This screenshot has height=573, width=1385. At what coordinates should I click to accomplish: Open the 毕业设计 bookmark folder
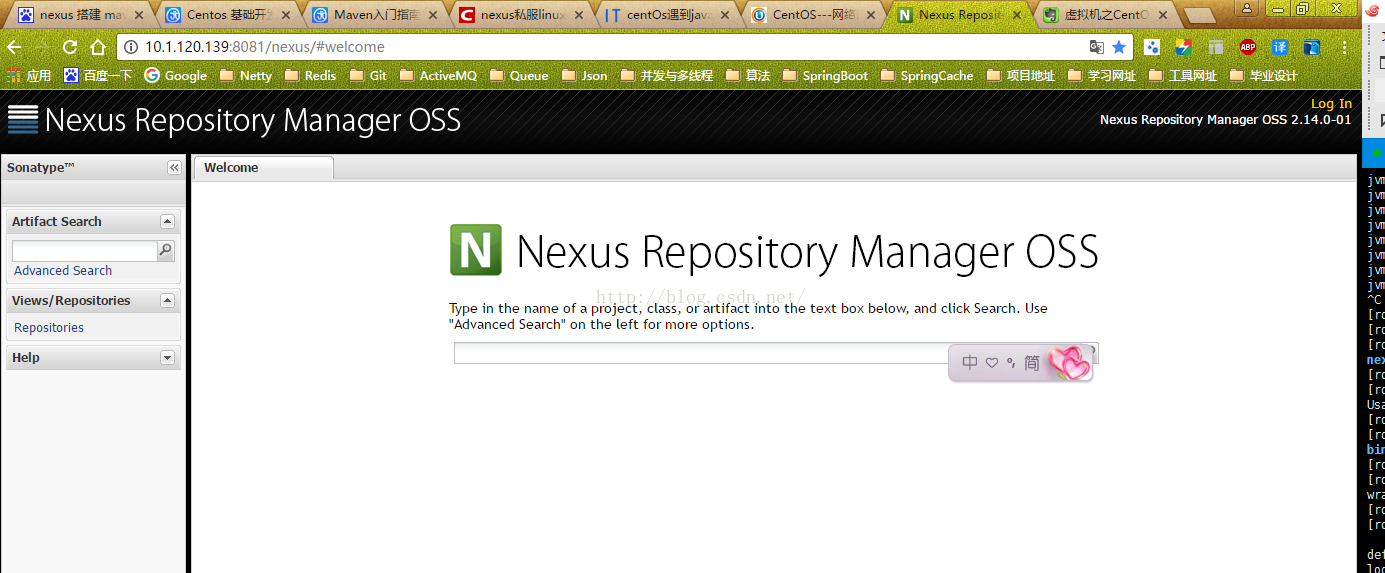click(x=1263, y=75)
